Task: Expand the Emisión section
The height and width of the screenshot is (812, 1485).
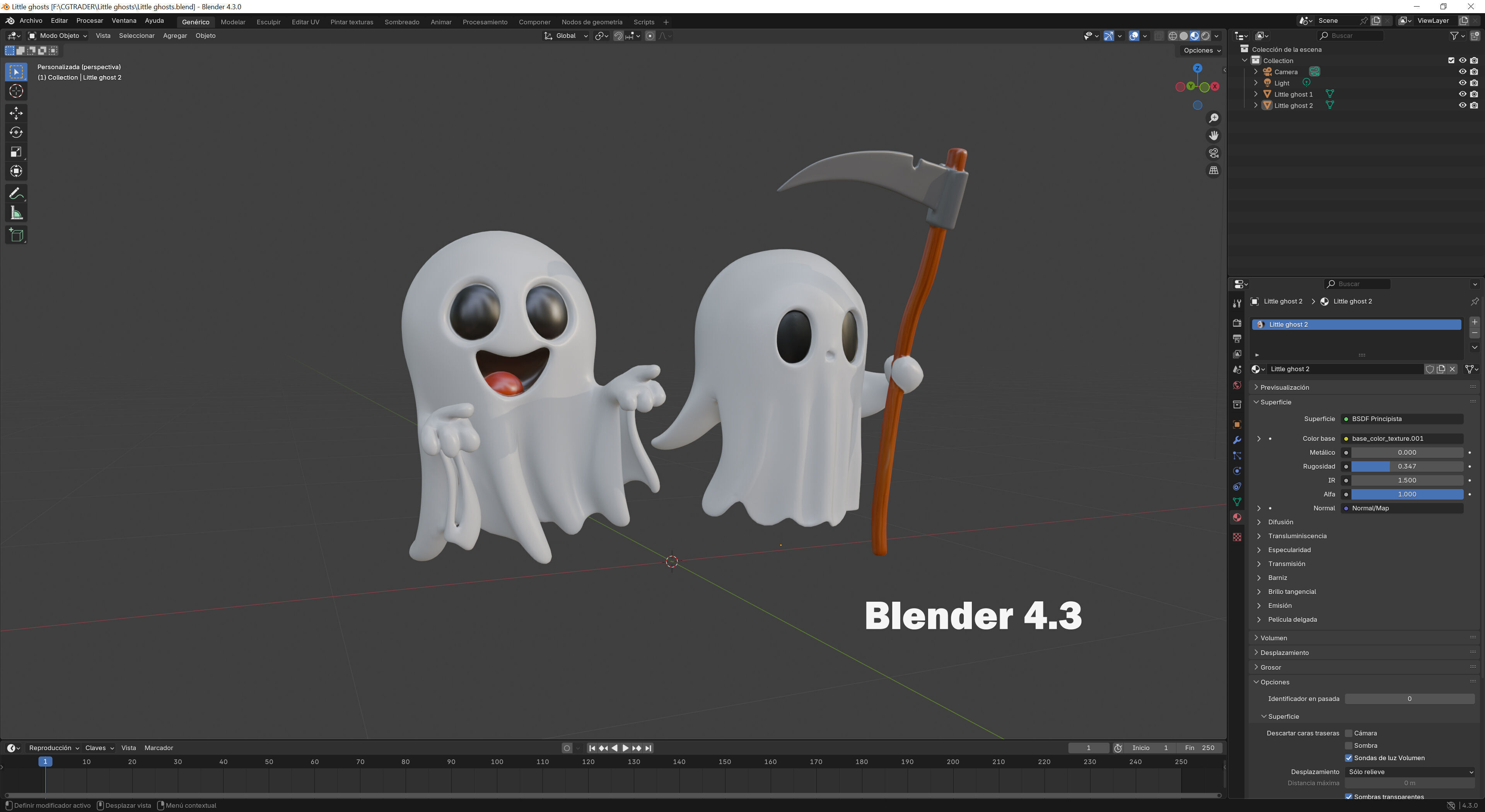Action: (x=1280, y=606)
